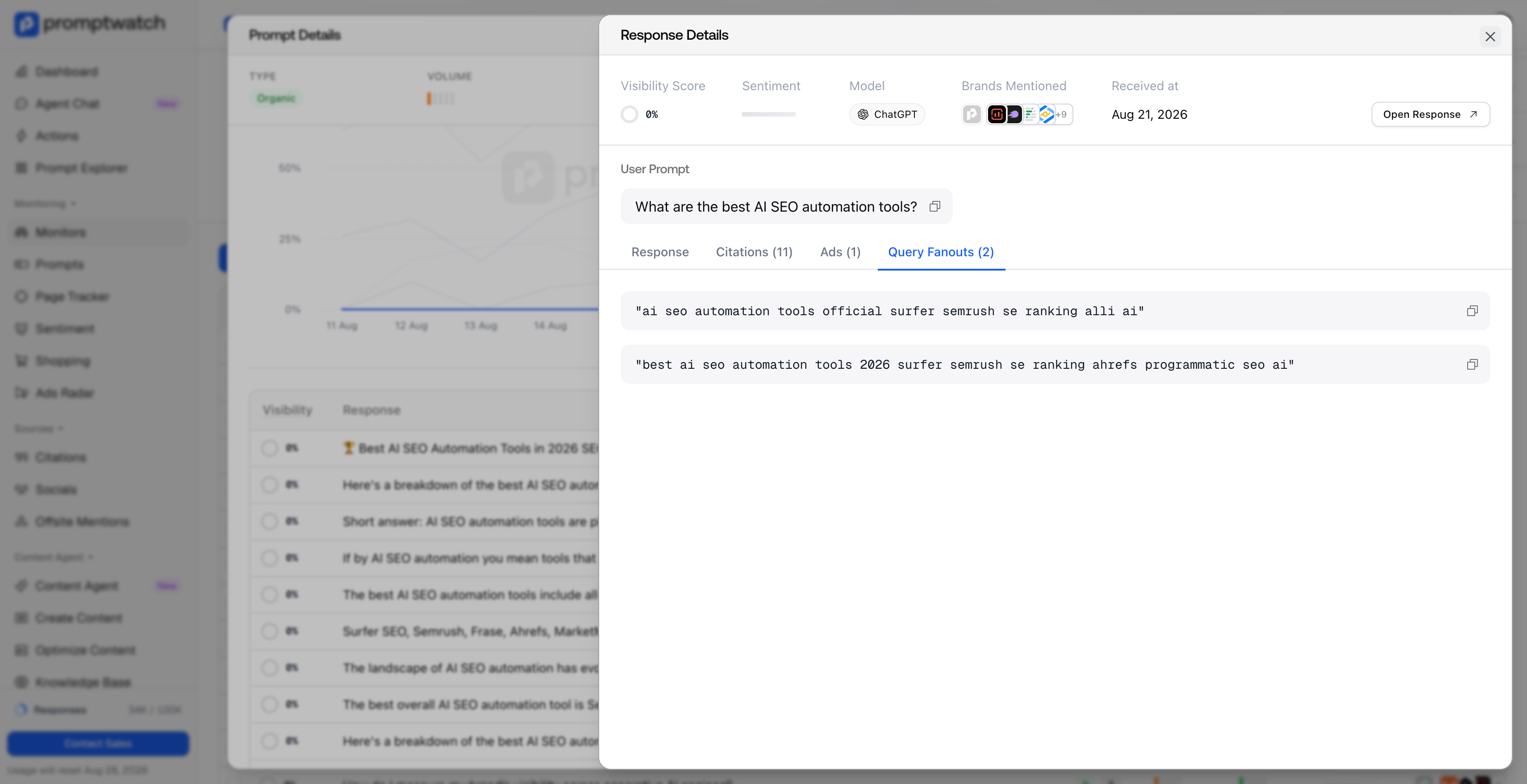Collapse the Sources section in the sidebar
The width and height of the screenshot is (1527, 784).
click(x=38, y=429)
